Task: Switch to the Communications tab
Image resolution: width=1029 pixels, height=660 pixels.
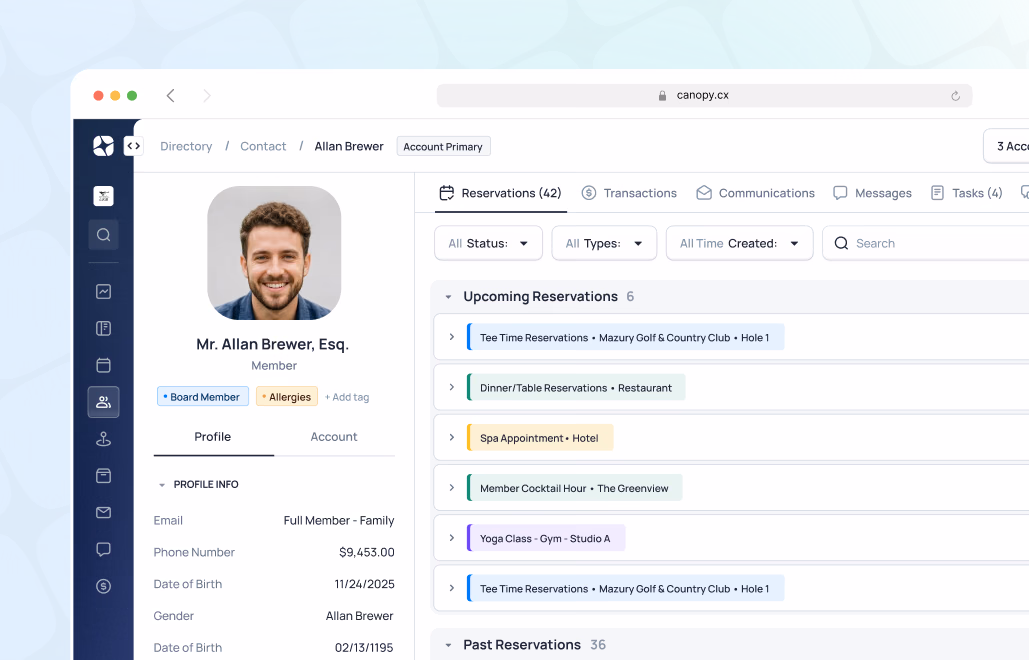Action: click(755, 193)
